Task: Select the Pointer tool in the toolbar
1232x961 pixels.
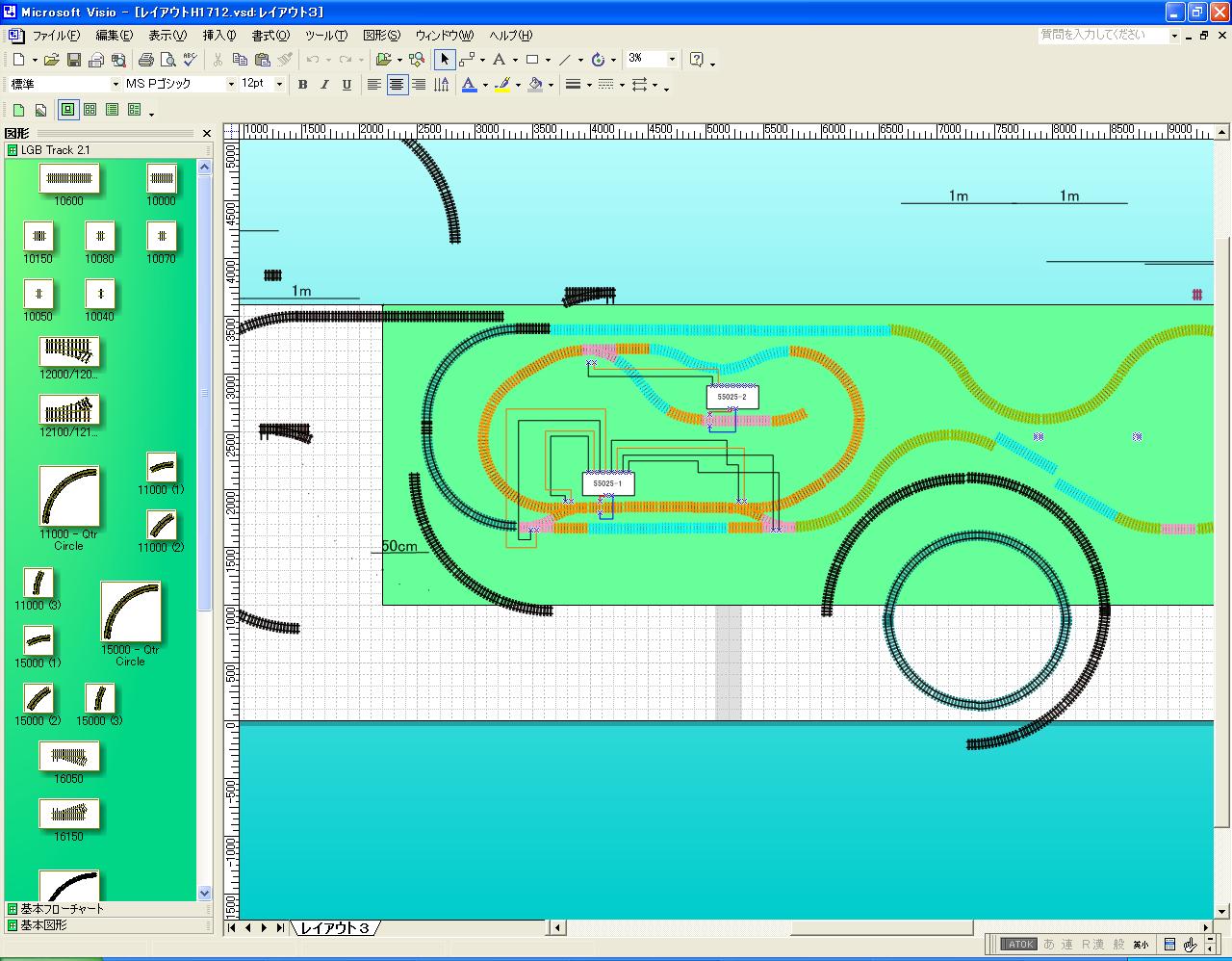Action: (444, 60)
